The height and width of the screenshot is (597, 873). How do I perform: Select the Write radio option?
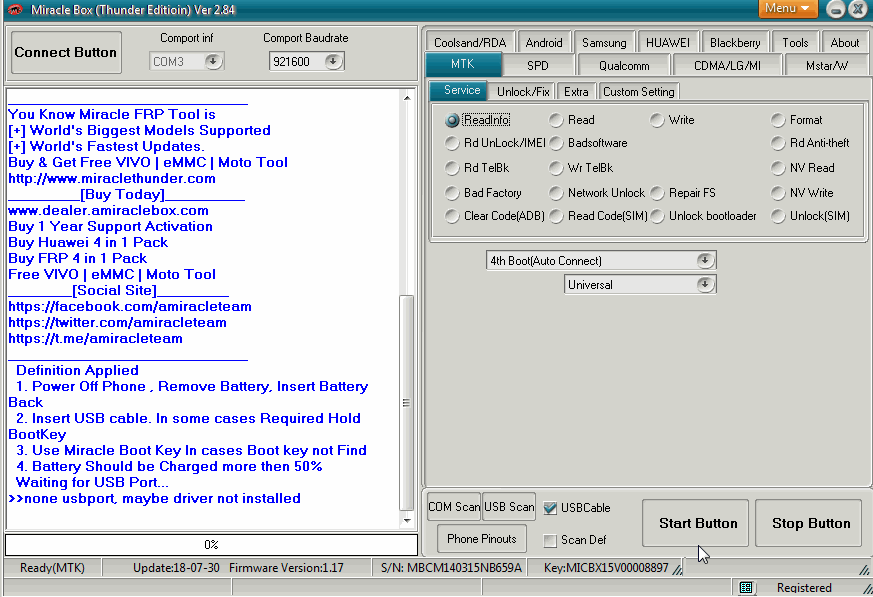pos(657,120)
